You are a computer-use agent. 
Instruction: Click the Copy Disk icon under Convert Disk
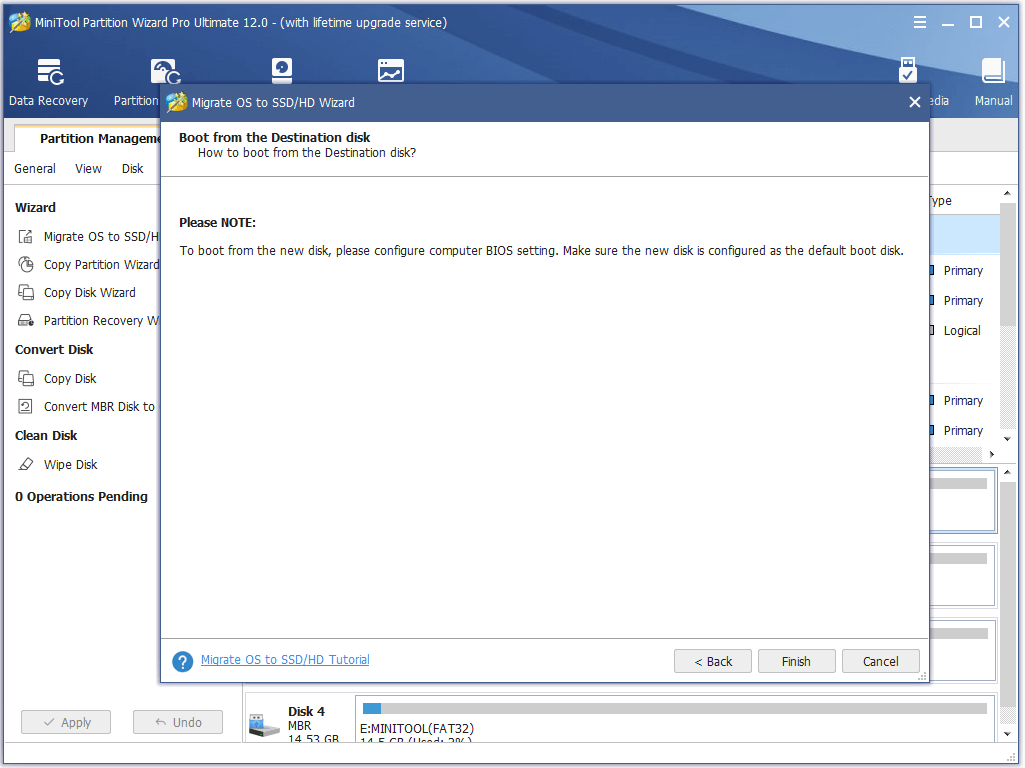(25, 378)
